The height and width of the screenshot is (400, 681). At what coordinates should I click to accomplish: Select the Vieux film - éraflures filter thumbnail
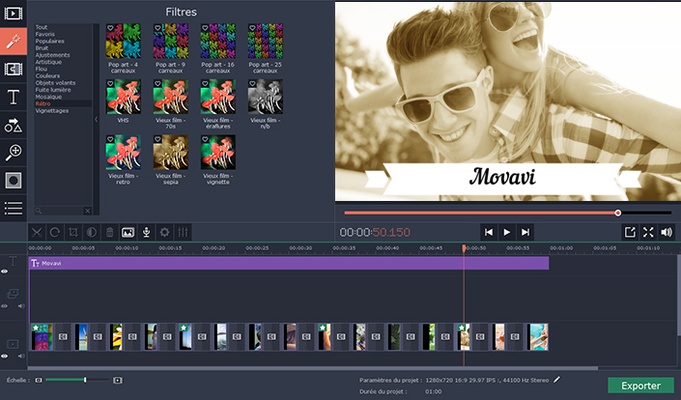(x=218, y=97)
